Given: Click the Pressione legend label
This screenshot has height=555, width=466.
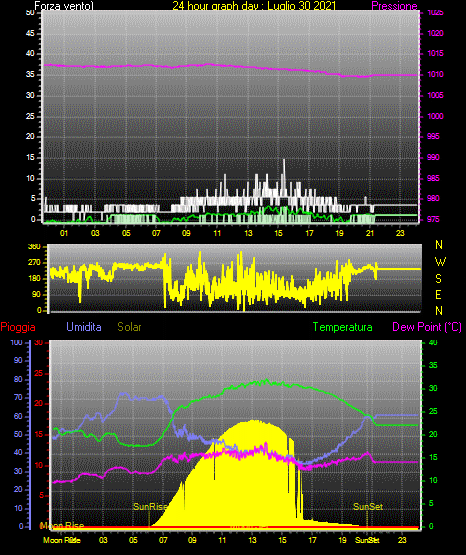Looking at the screenshot, I should pos(394,6).
